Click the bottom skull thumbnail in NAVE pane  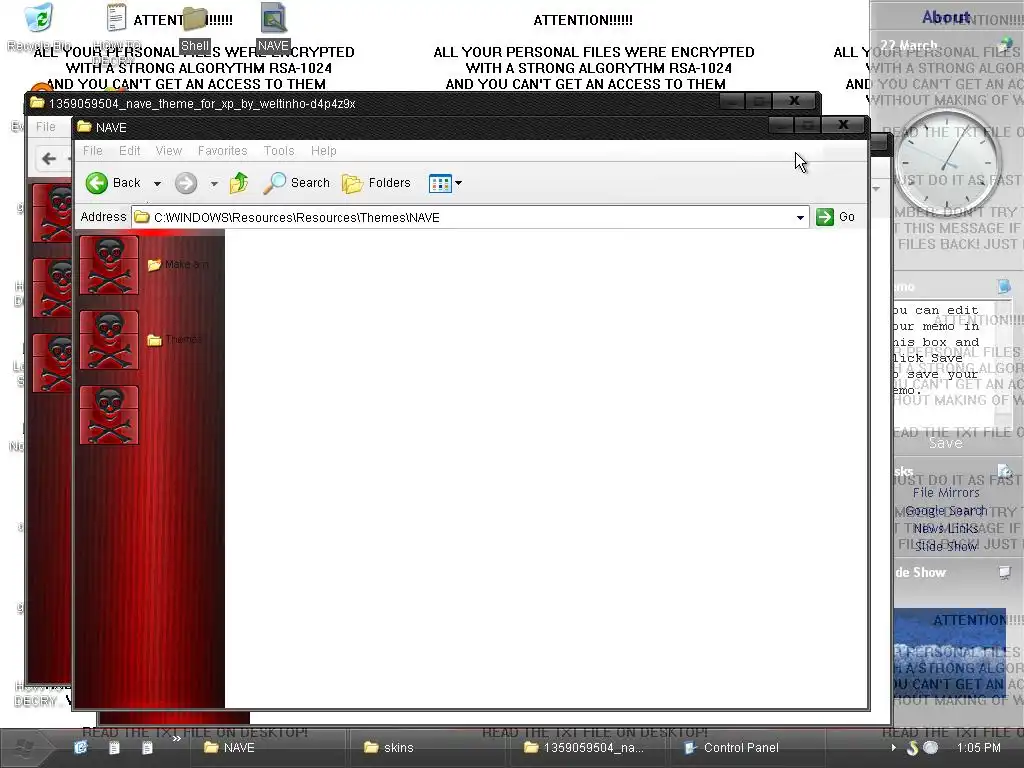[x=109, y=415]
